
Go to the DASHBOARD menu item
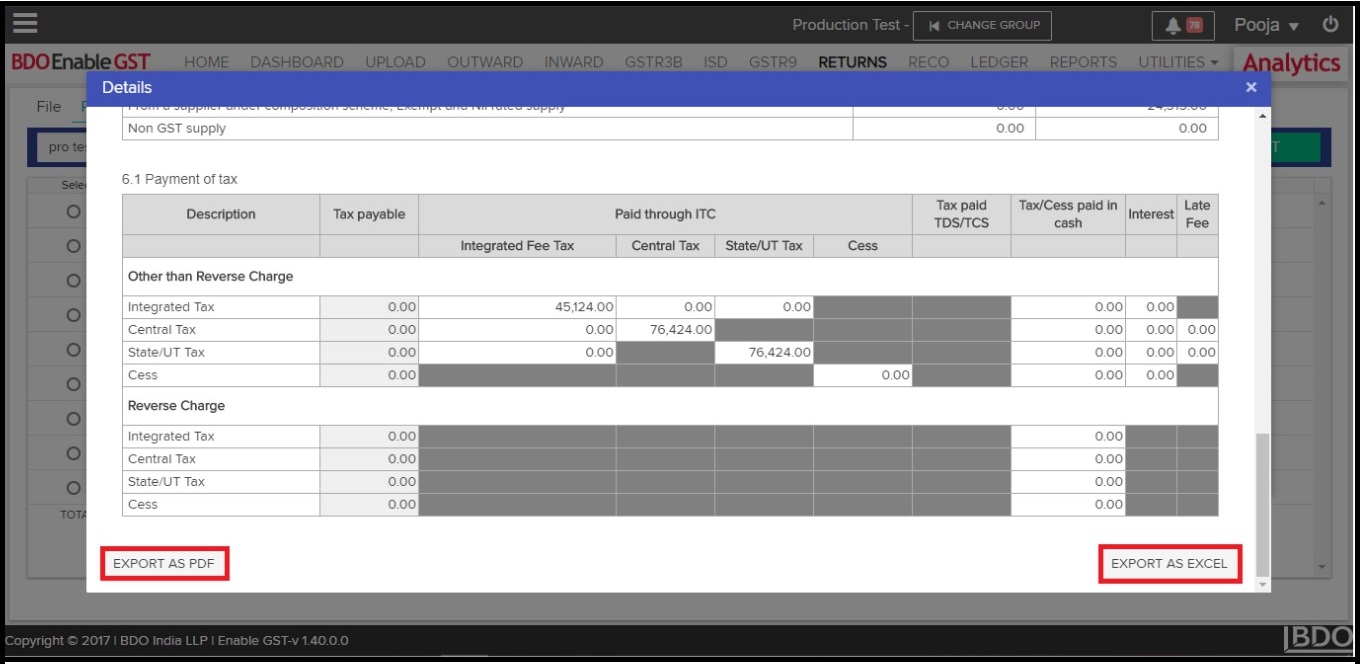[297, 62]
